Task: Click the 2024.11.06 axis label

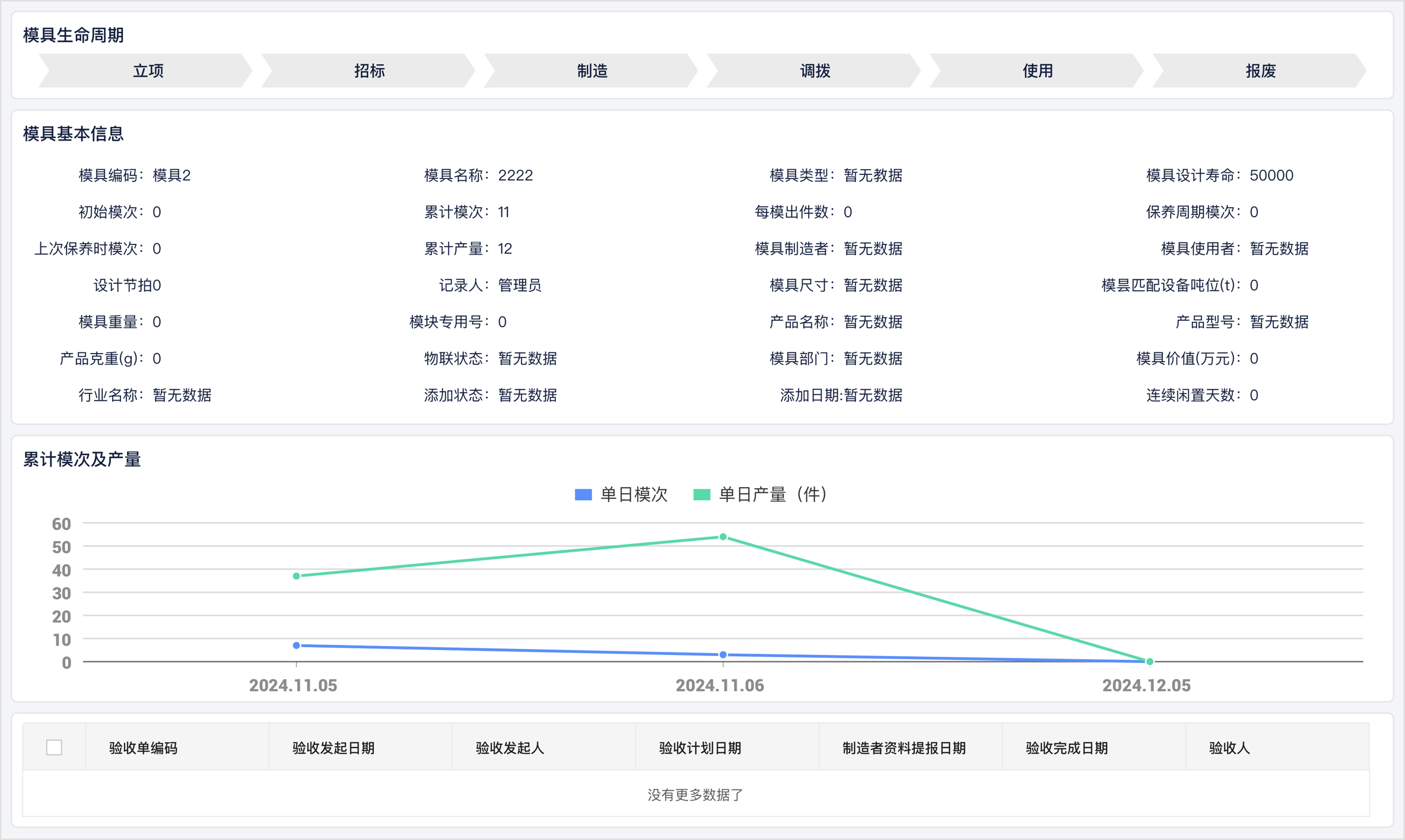Action: pos(720,686)
